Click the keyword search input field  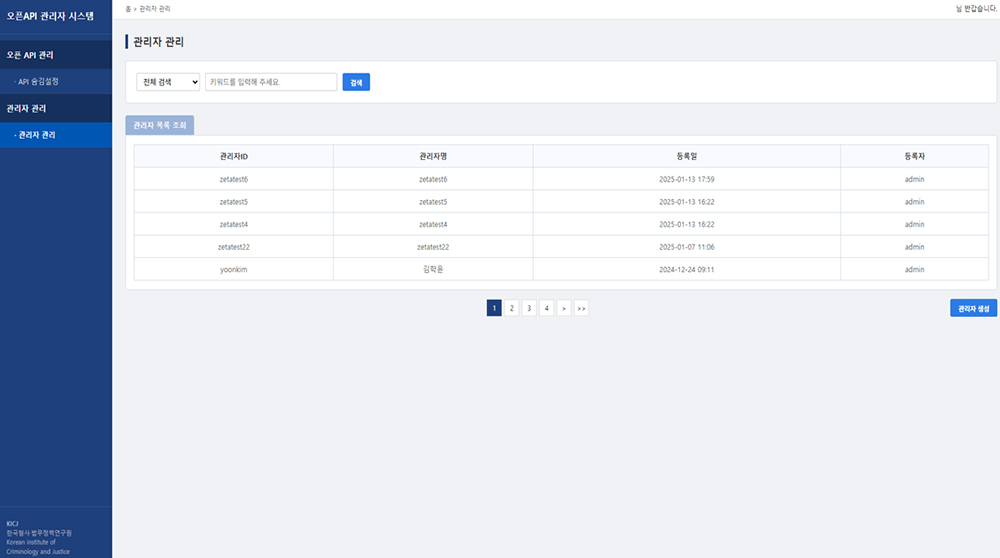(271, 82)
